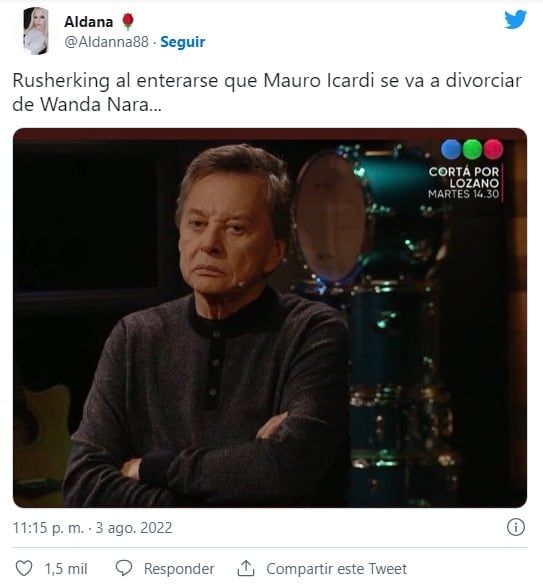Click the Responder text

click(179, 569)
